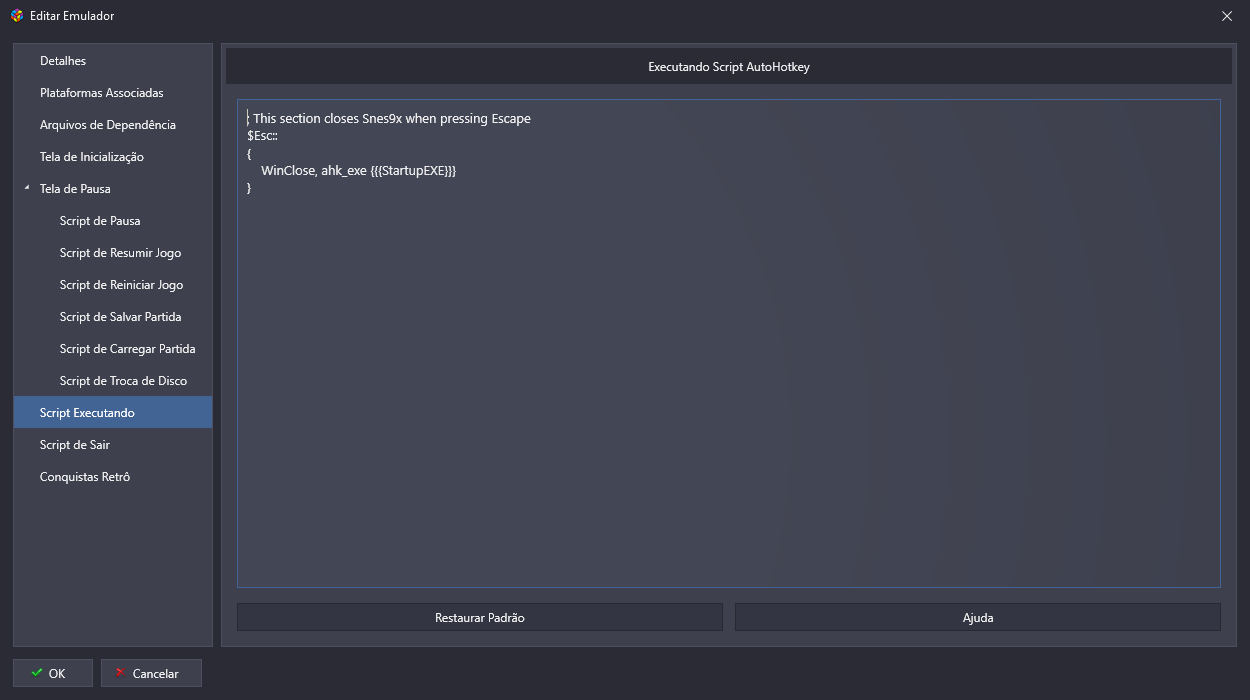Go to Arquivos de Dependência
1250x700 pixels.
coord(107,125)
